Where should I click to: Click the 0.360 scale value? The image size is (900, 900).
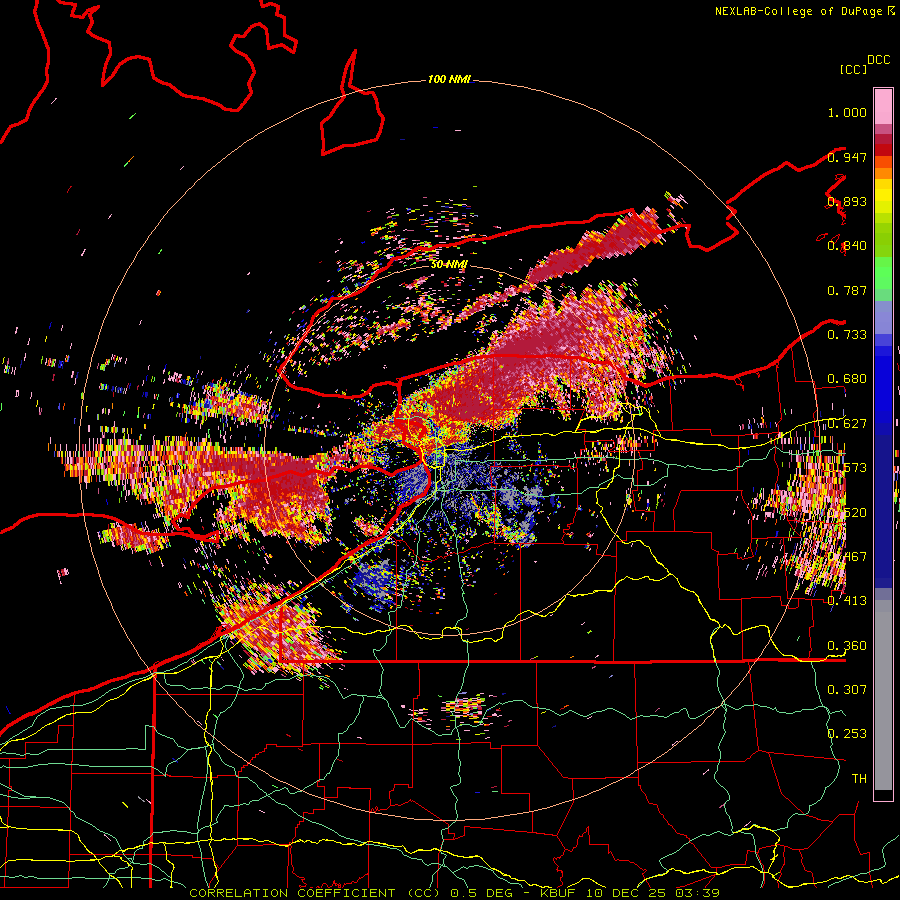pos(847,646)
